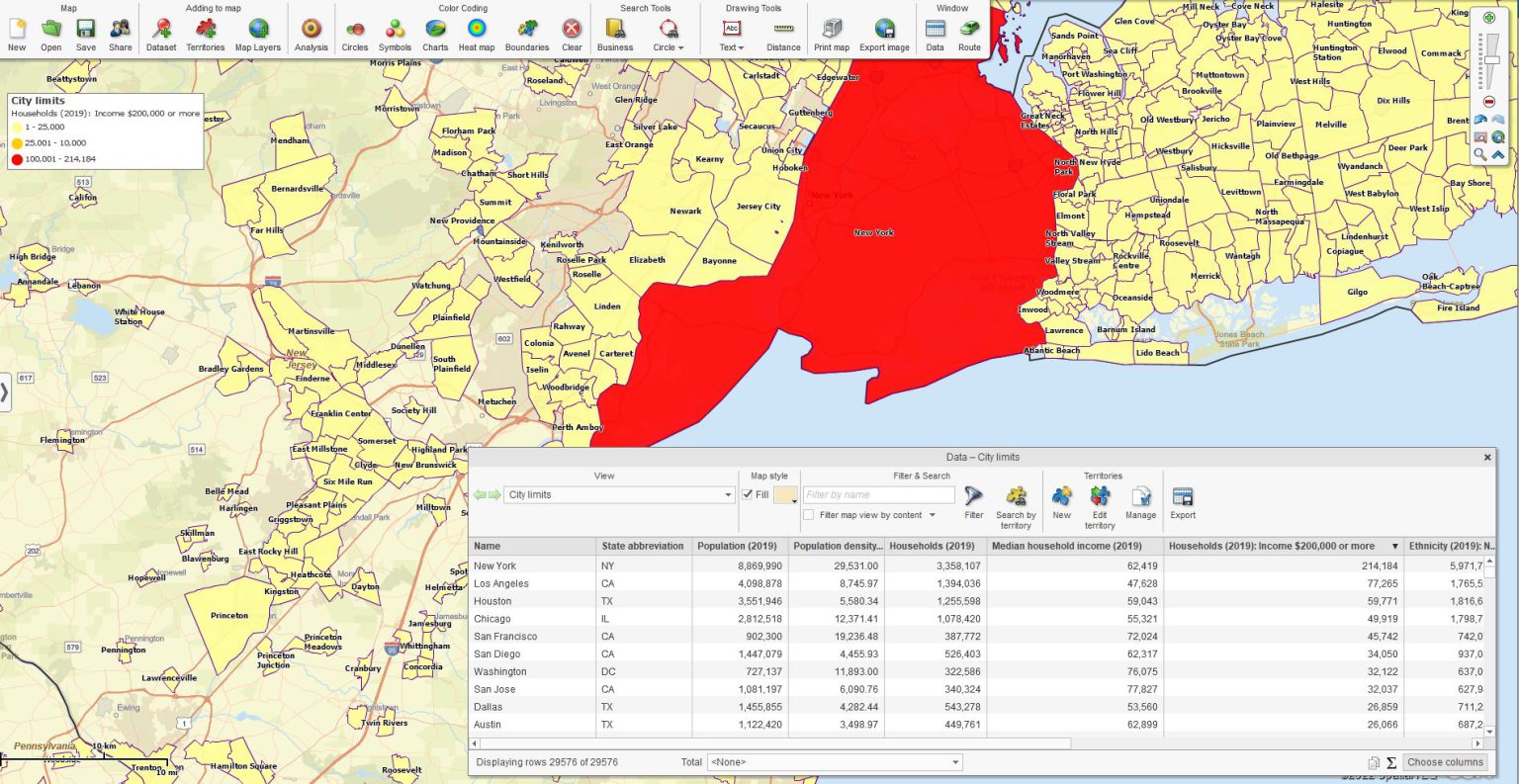Open the Filter funnel tool
This screenshot has width=1519, height=784.
[973, 501]
